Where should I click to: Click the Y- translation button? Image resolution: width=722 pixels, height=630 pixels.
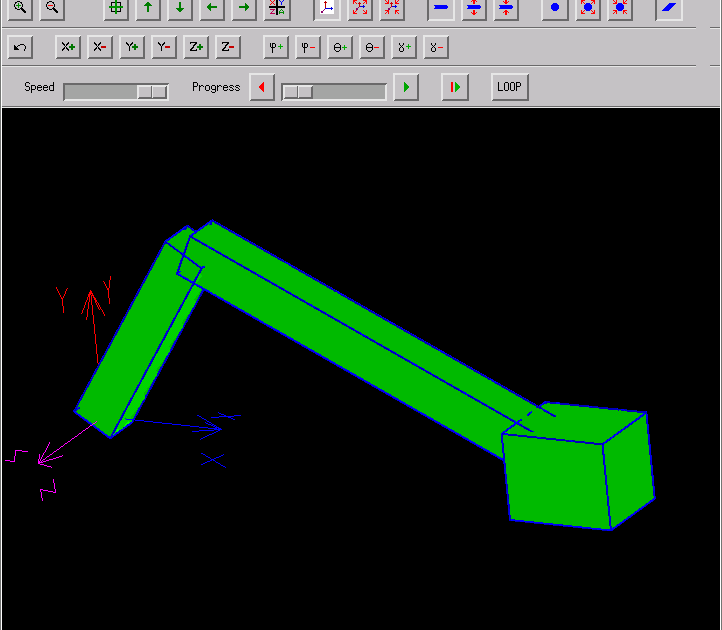(164, 47)
